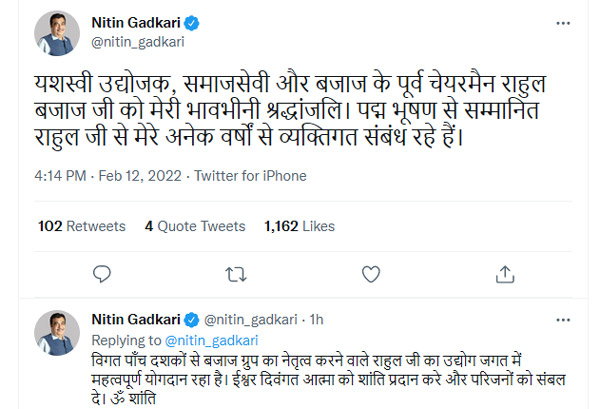
Task: Open the large profile photo at top
Action: click(58, 33)
